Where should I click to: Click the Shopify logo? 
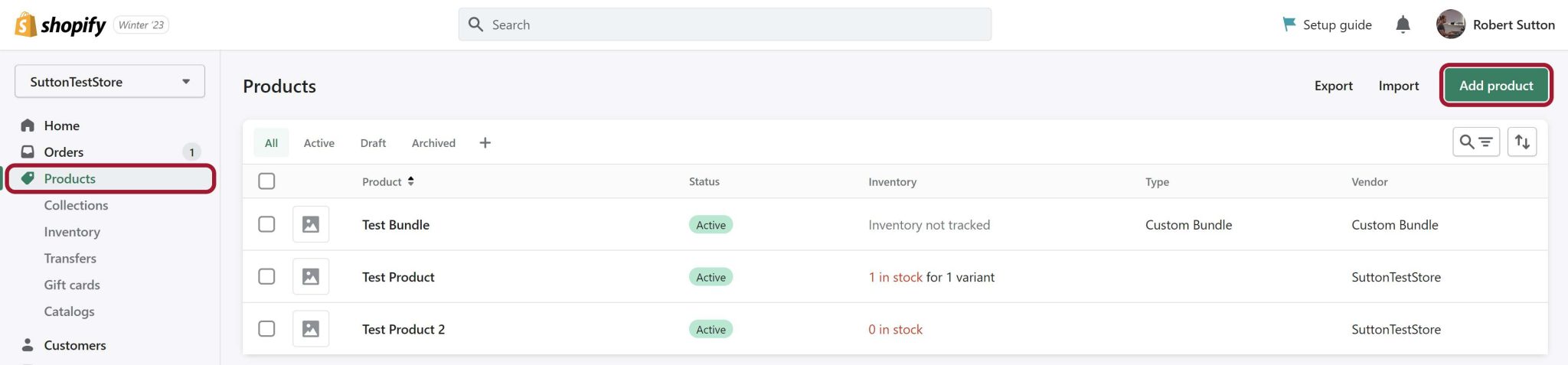tap(60, 24)
